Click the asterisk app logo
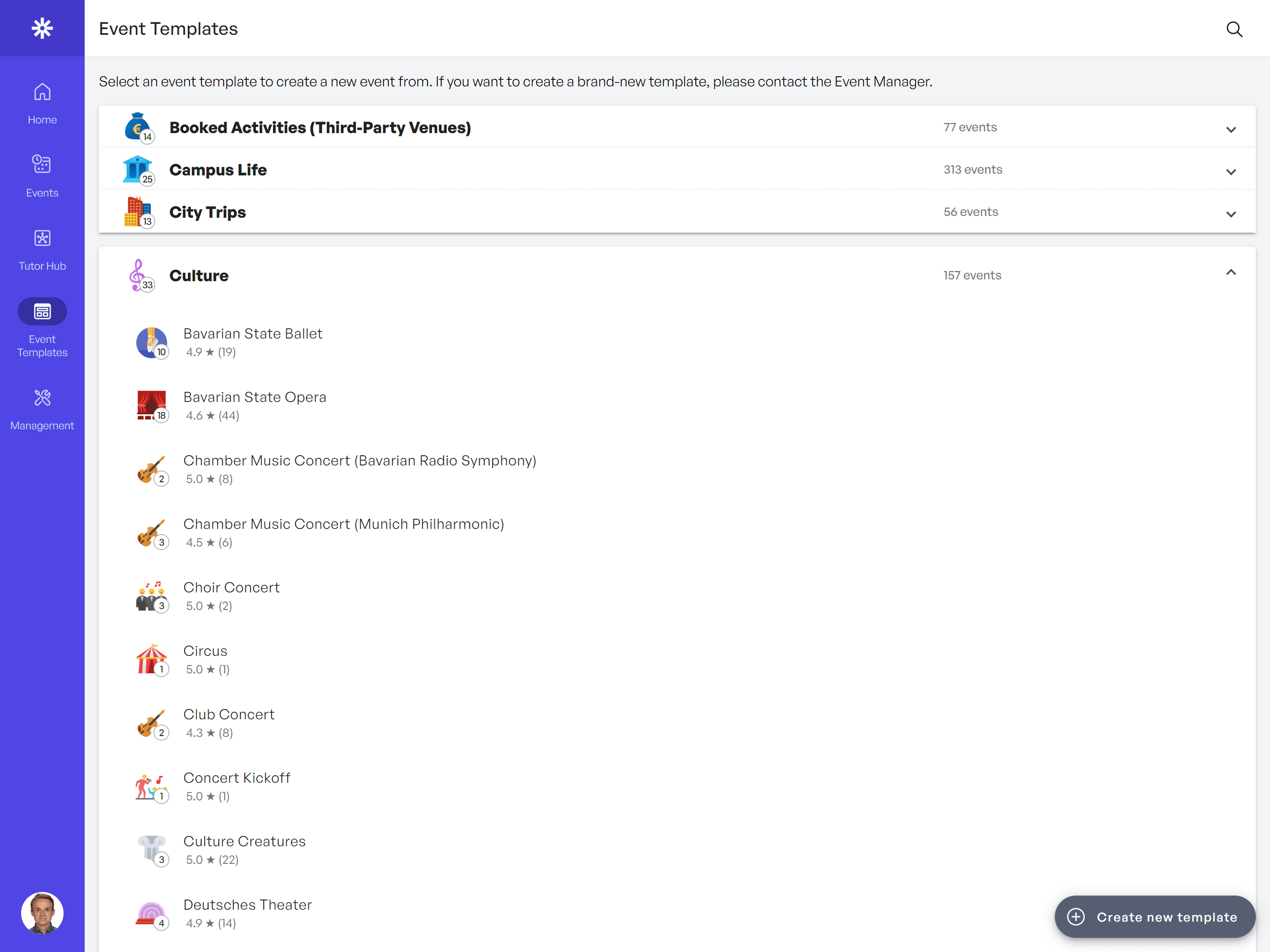 coord(42,28)
